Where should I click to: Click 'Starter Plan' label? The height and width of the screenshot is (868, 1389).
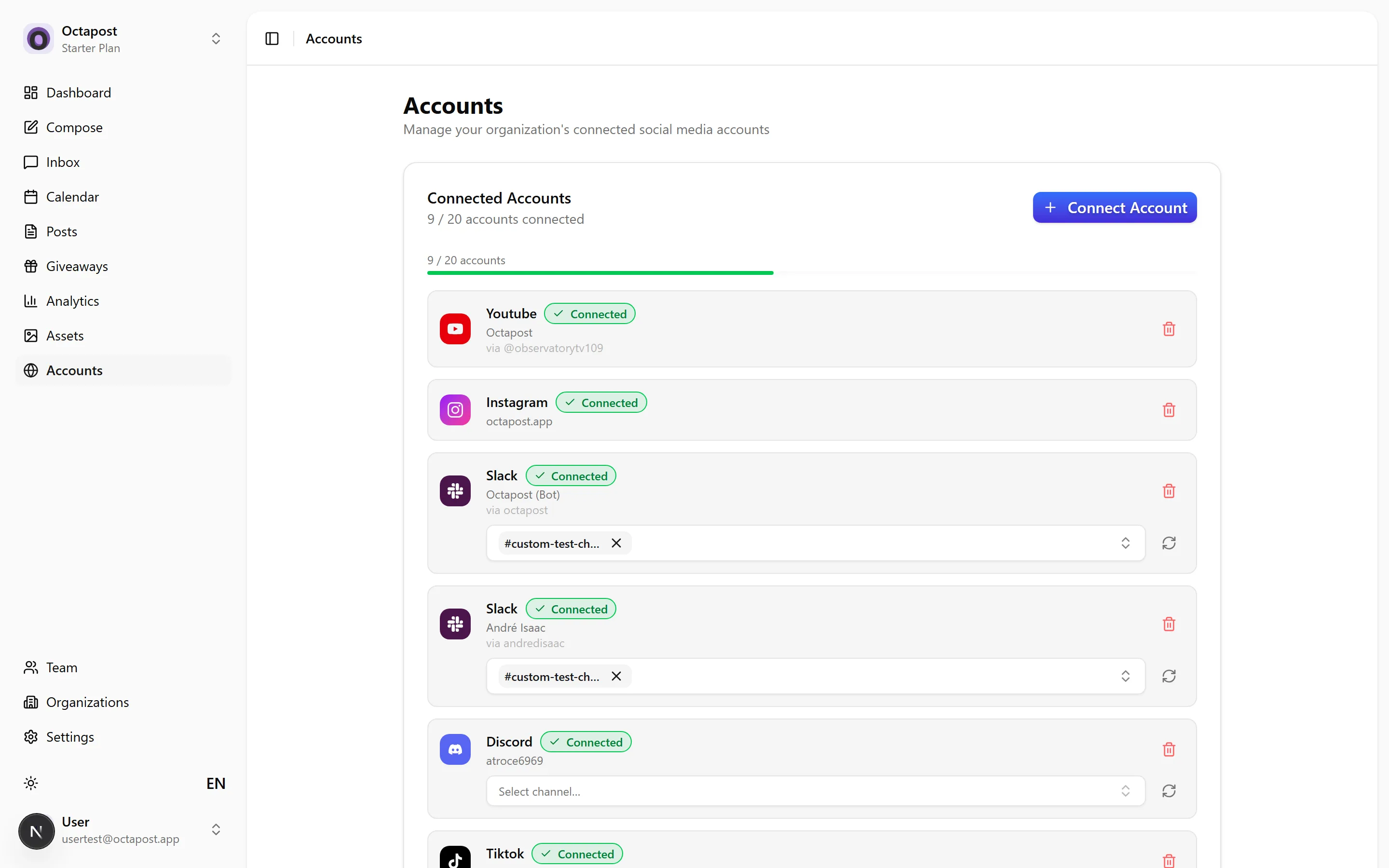click(91, 48)
